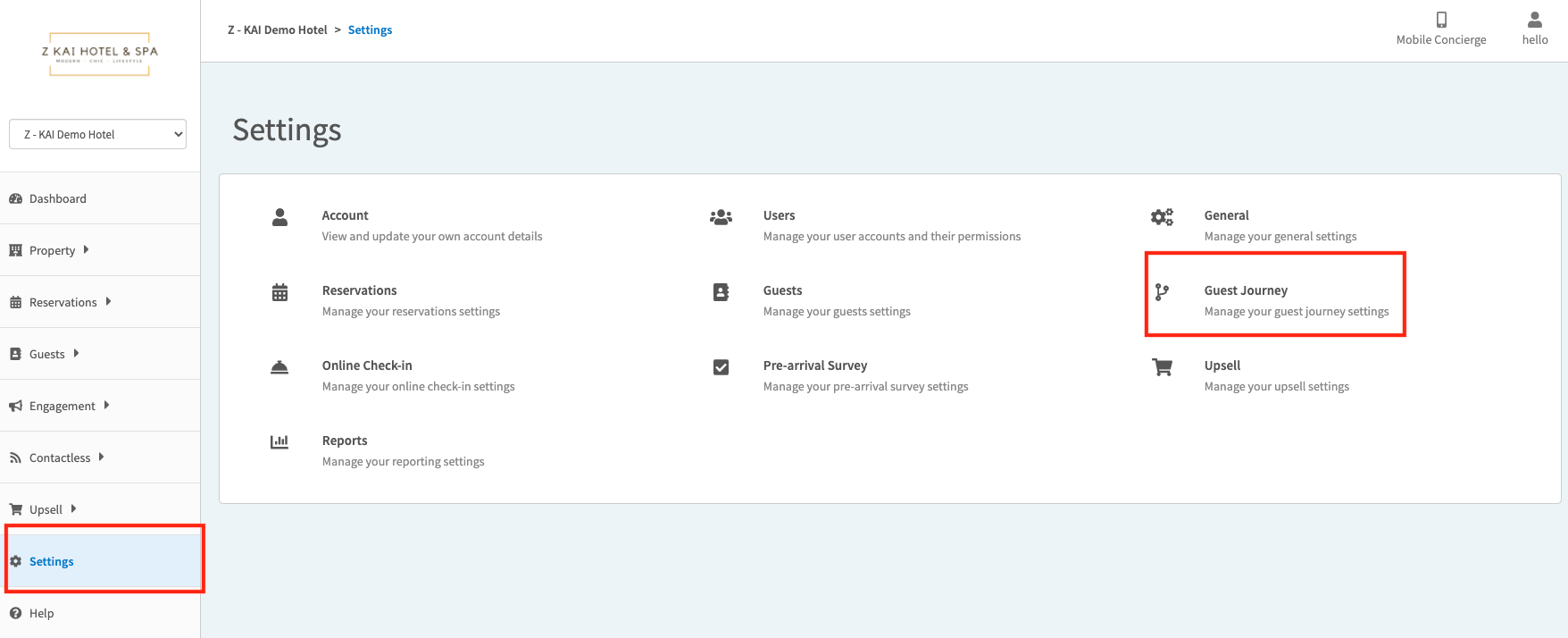The image size is (1568, 638).
Task: Expand the Property sidebar menu
Action: [53, 250]
